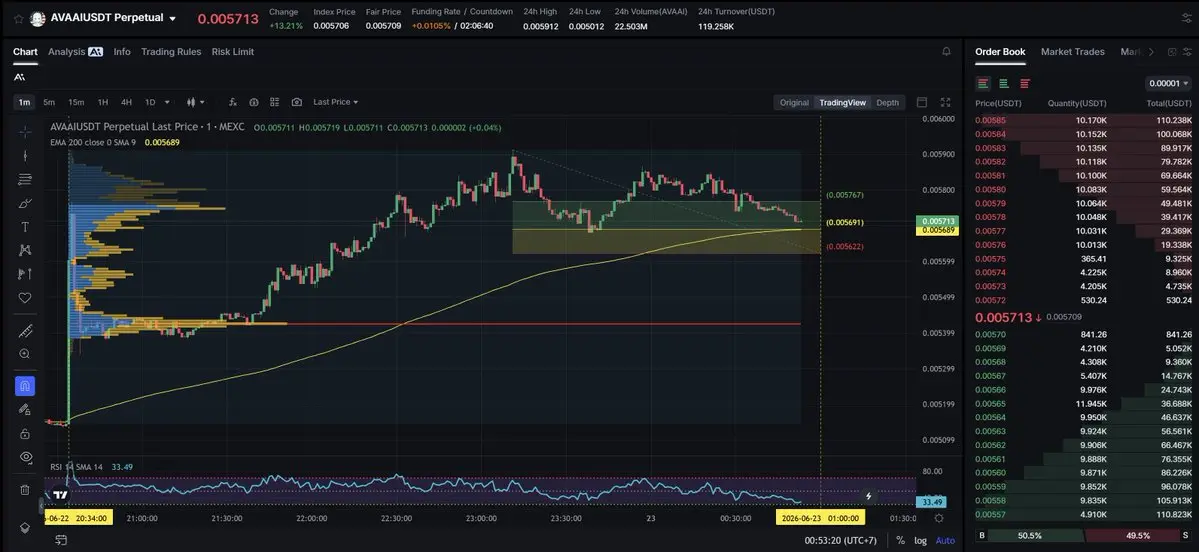Screen dimensions: 1199x552
Task: Click ask price 0.00572 row
Action: [1083, 300]
